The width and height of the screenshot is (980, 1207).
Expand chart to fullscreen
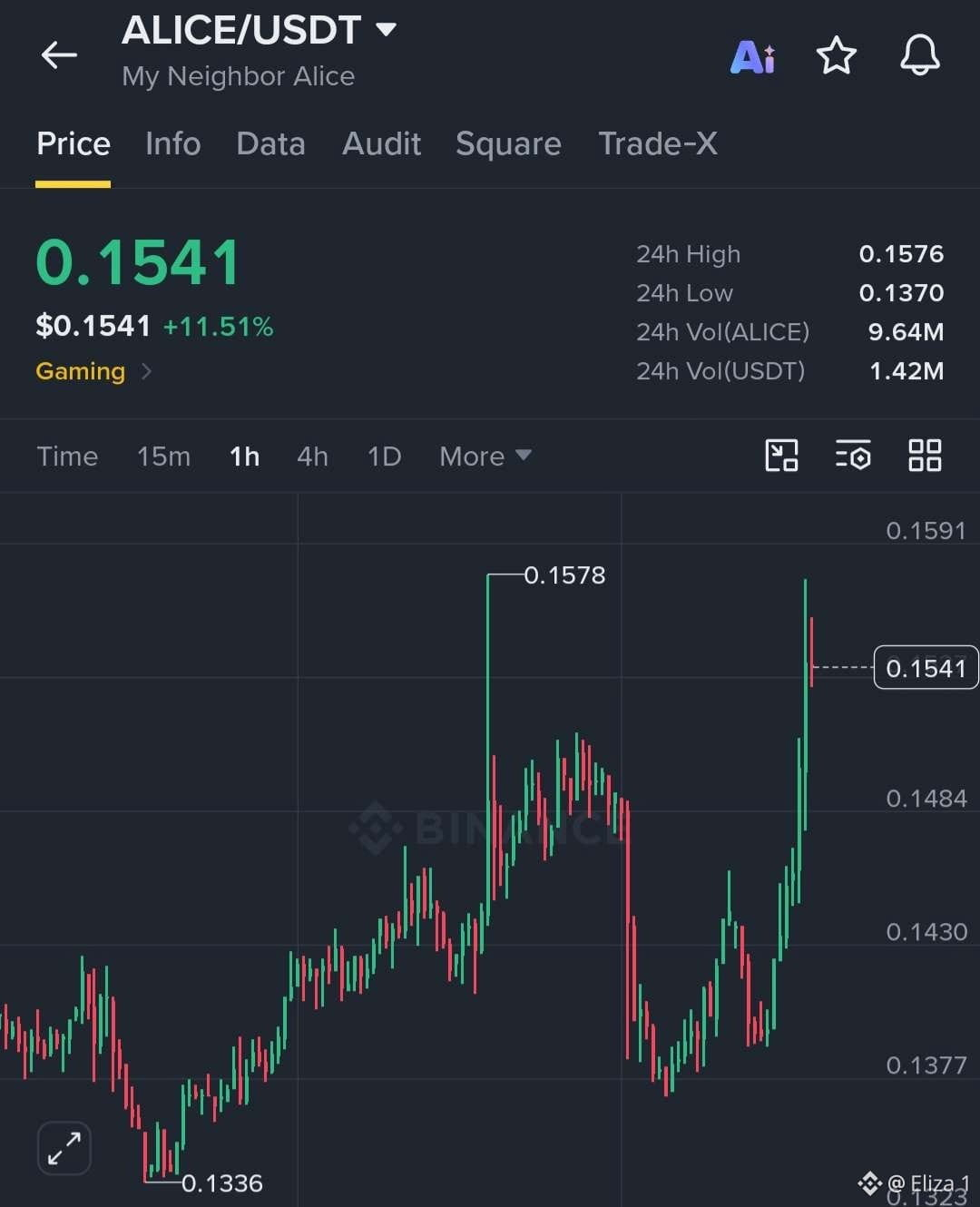tap(64, 1148)
